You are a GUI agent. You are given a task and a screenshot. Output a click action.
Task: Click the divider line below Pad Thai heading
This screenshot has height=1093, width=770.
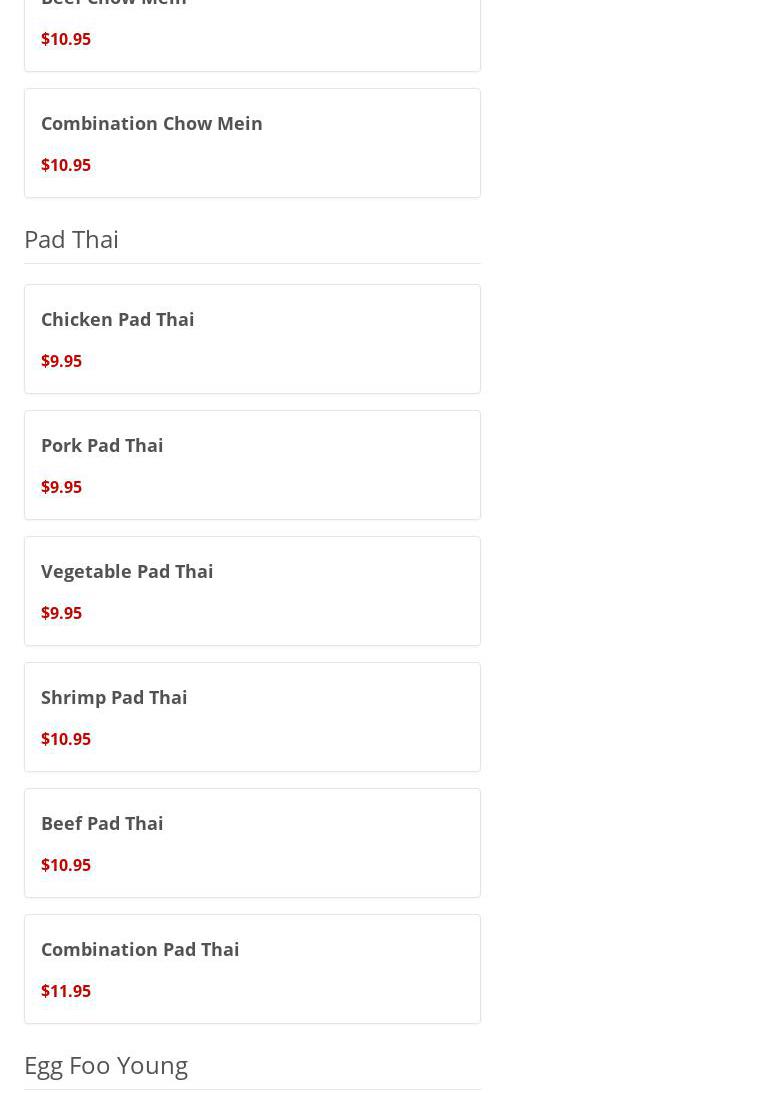[252, 263]
